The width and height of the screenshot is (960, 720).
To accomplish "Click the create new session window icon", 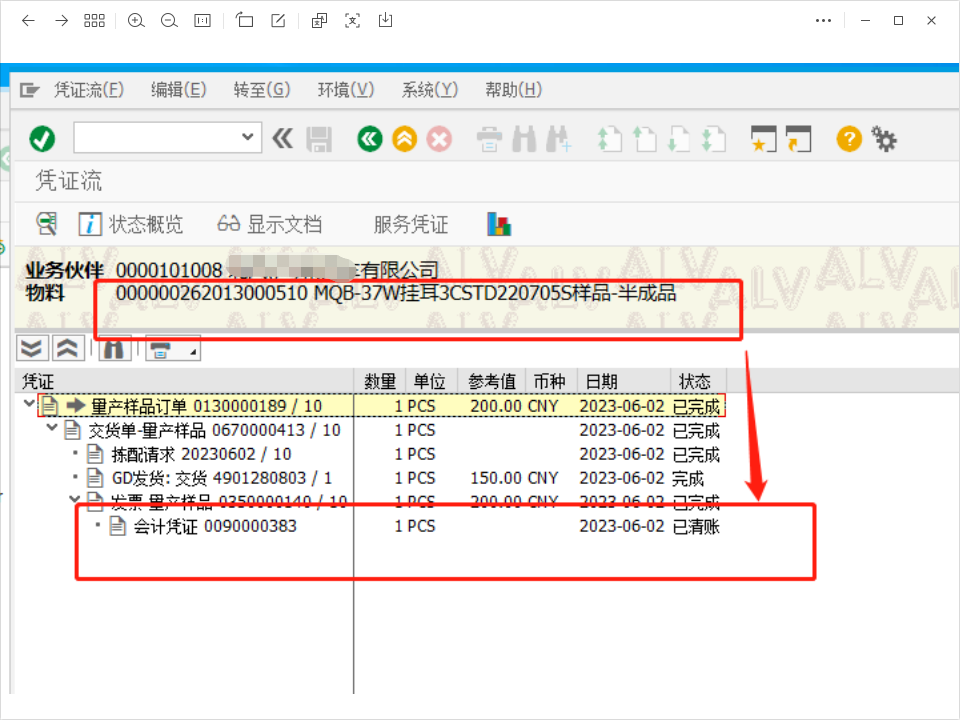I will [x=763, y=139].
